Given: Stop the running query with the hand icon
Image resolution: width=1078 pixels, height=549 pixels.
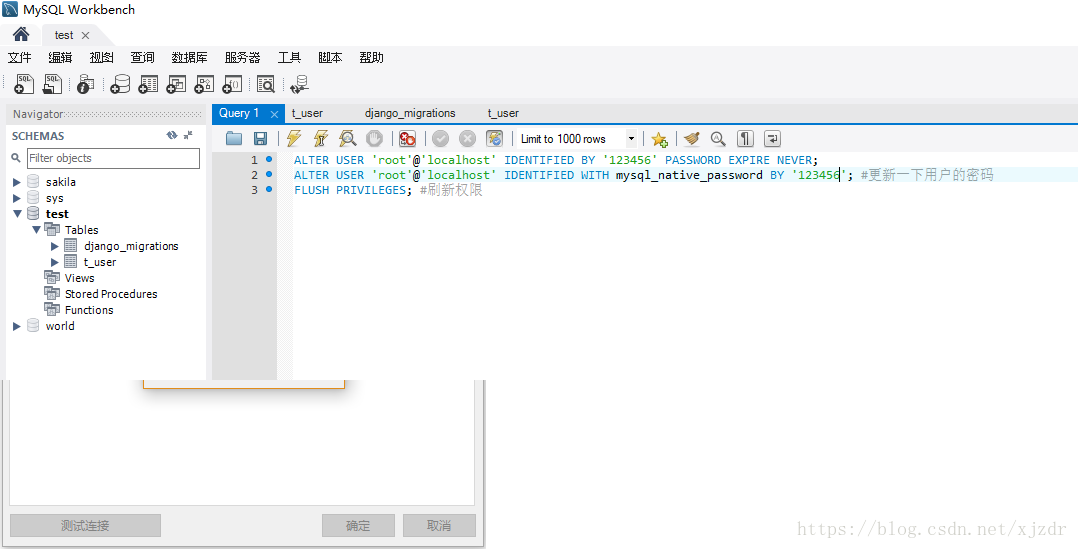Looking at the screenshot, I should coord(374,139).
